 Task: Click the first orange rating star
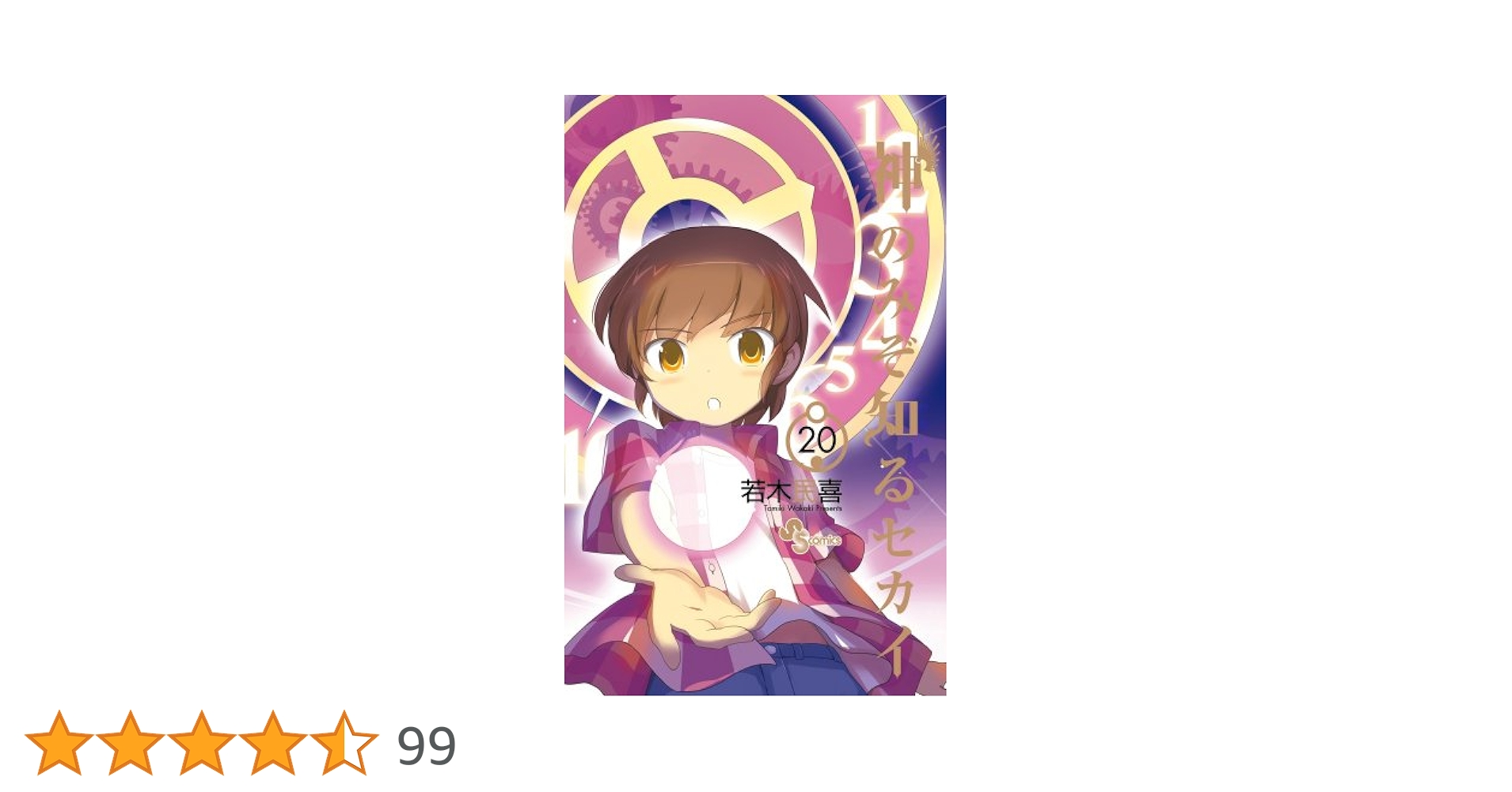[x=59, y=743]
